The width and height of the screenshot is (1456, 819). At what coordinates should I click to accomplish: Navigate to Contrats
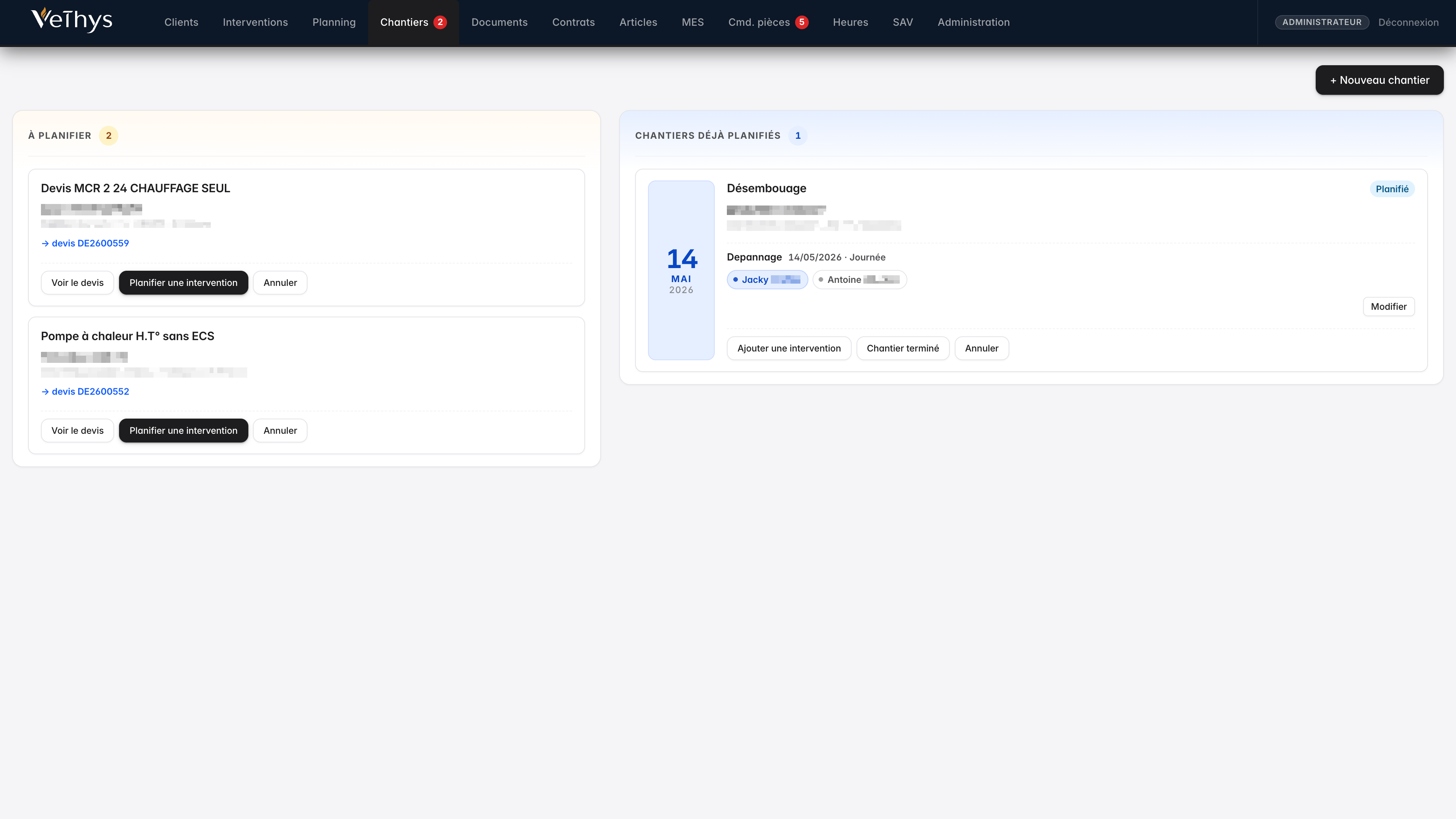coord(574,22)
